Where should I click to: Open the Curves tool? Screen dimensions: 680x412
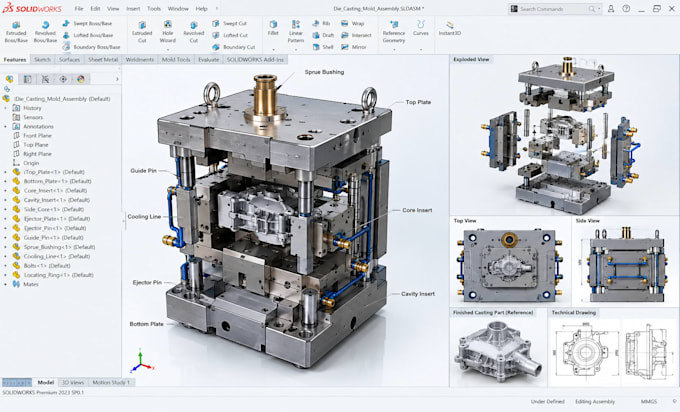(421, 28)
